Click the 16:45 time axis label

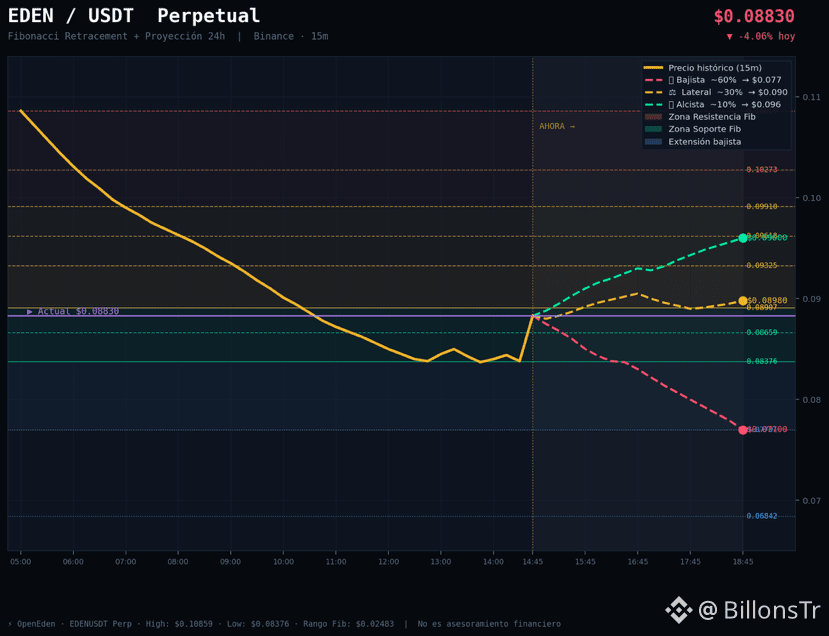[638, 561]
